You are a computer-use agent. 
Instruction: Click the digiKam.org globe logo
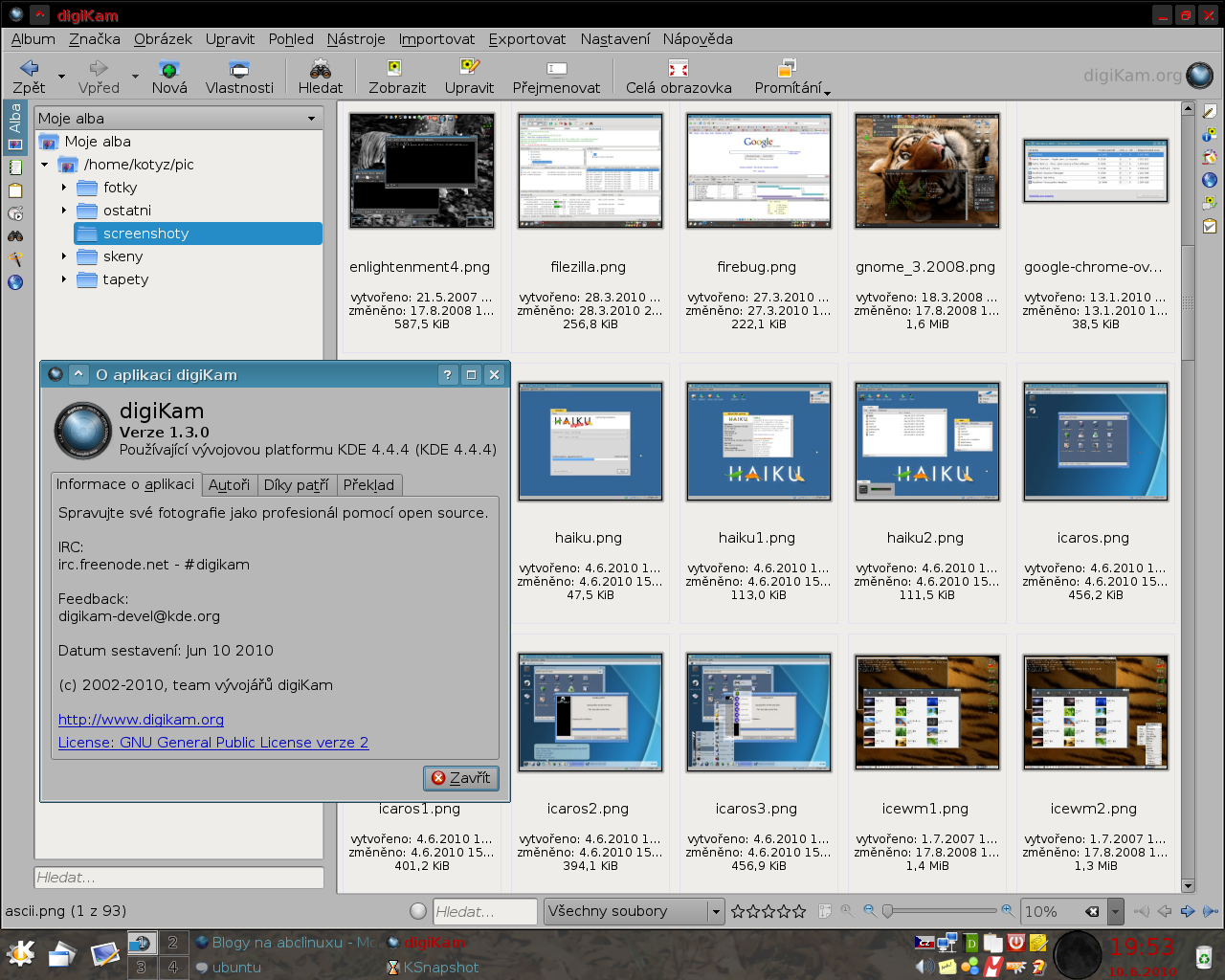(x=1199, y=75)
